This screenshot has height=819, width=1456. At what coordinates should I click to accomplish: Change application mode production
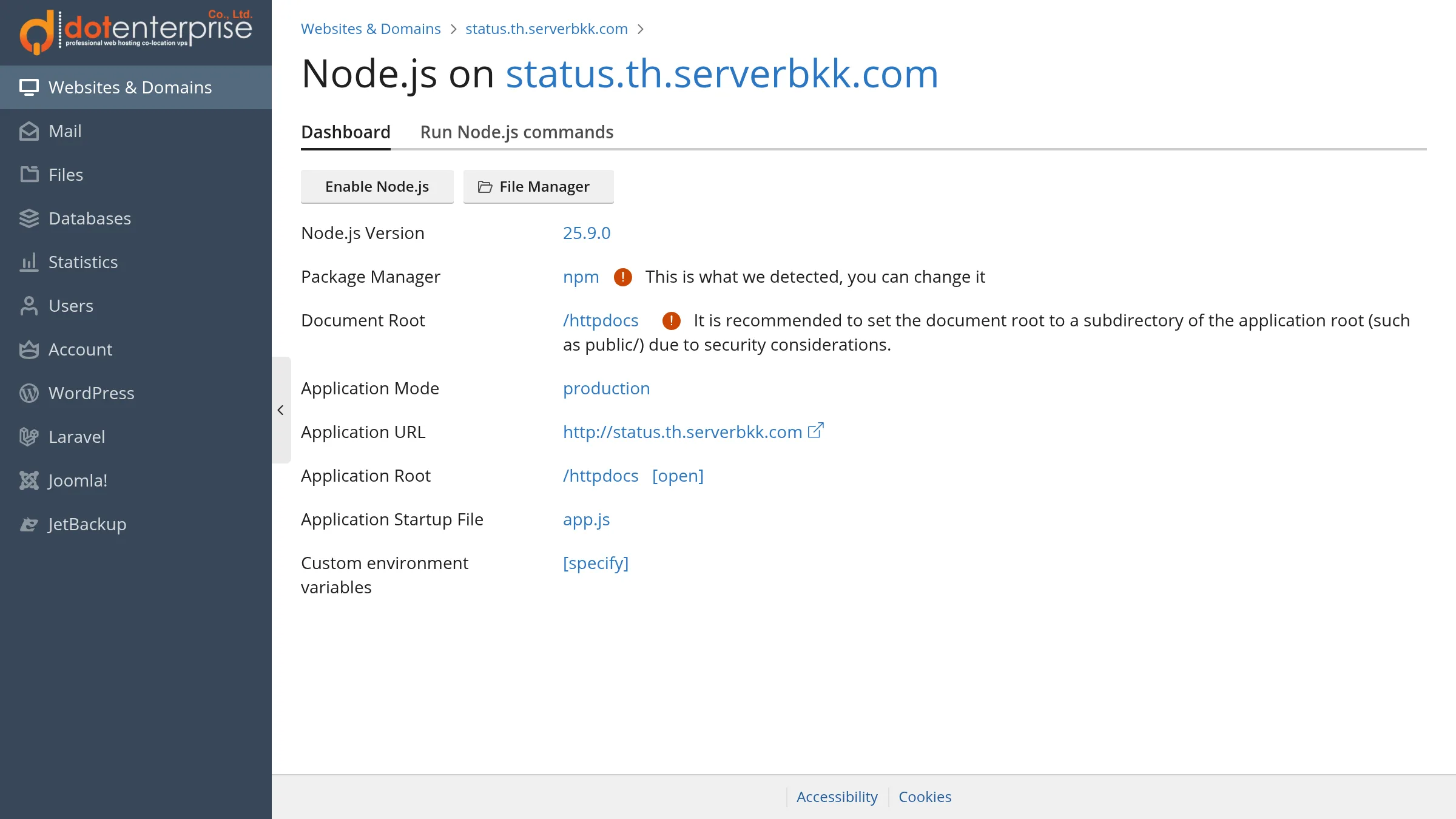tap(607, 388)
